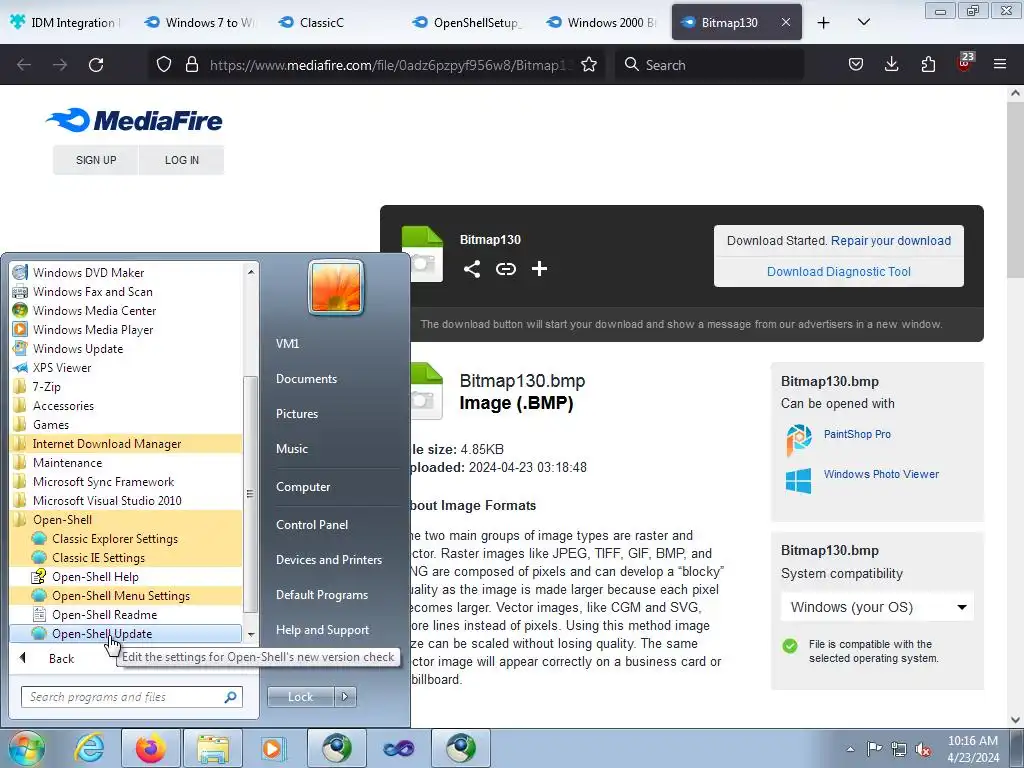Open the Firefox extensions puzzle icon
This screenshot has height=768, width=1024.
click(928, 65)
